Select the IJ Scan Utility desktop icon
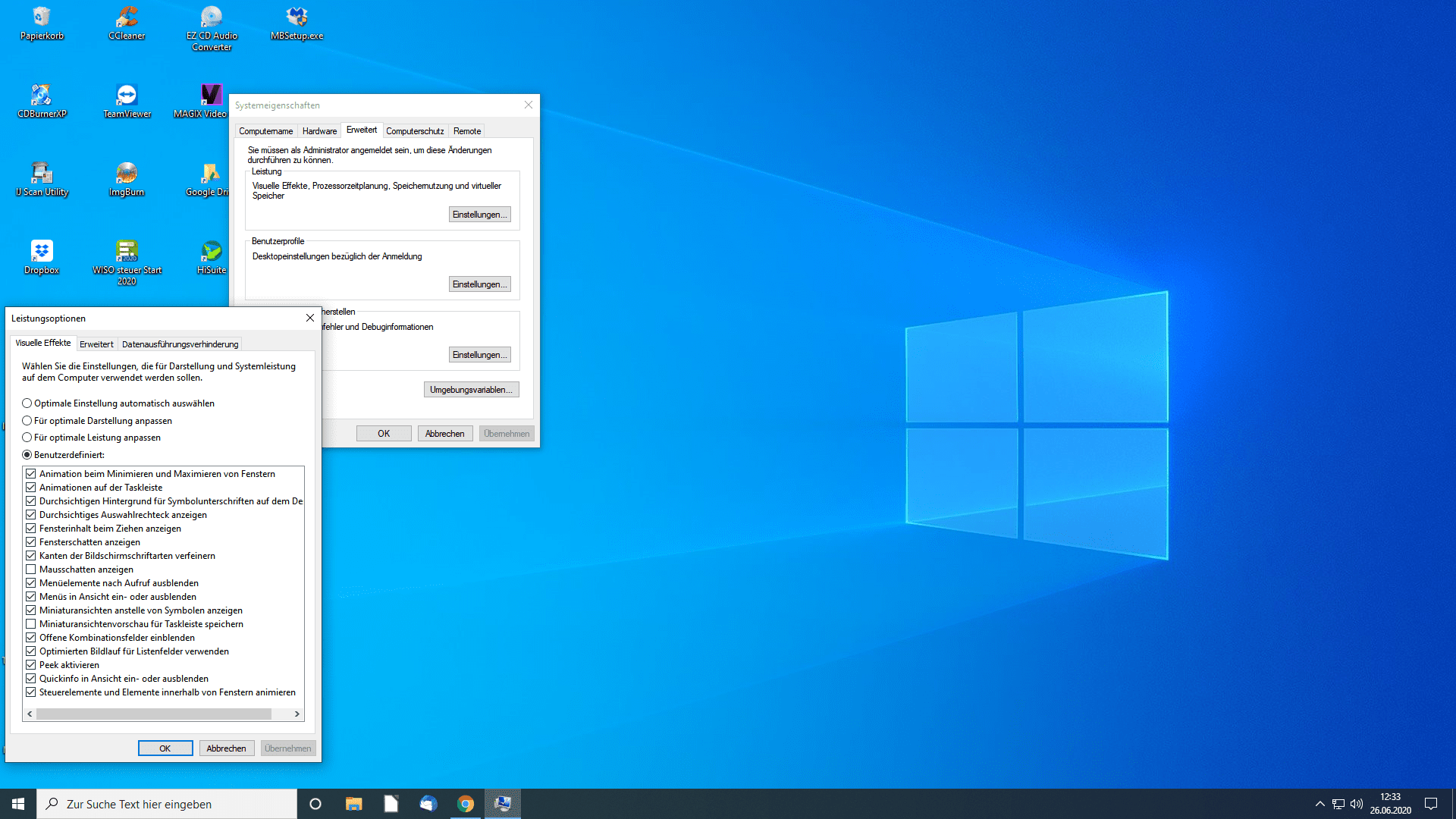1456x819 pixels. pos(42,179)
